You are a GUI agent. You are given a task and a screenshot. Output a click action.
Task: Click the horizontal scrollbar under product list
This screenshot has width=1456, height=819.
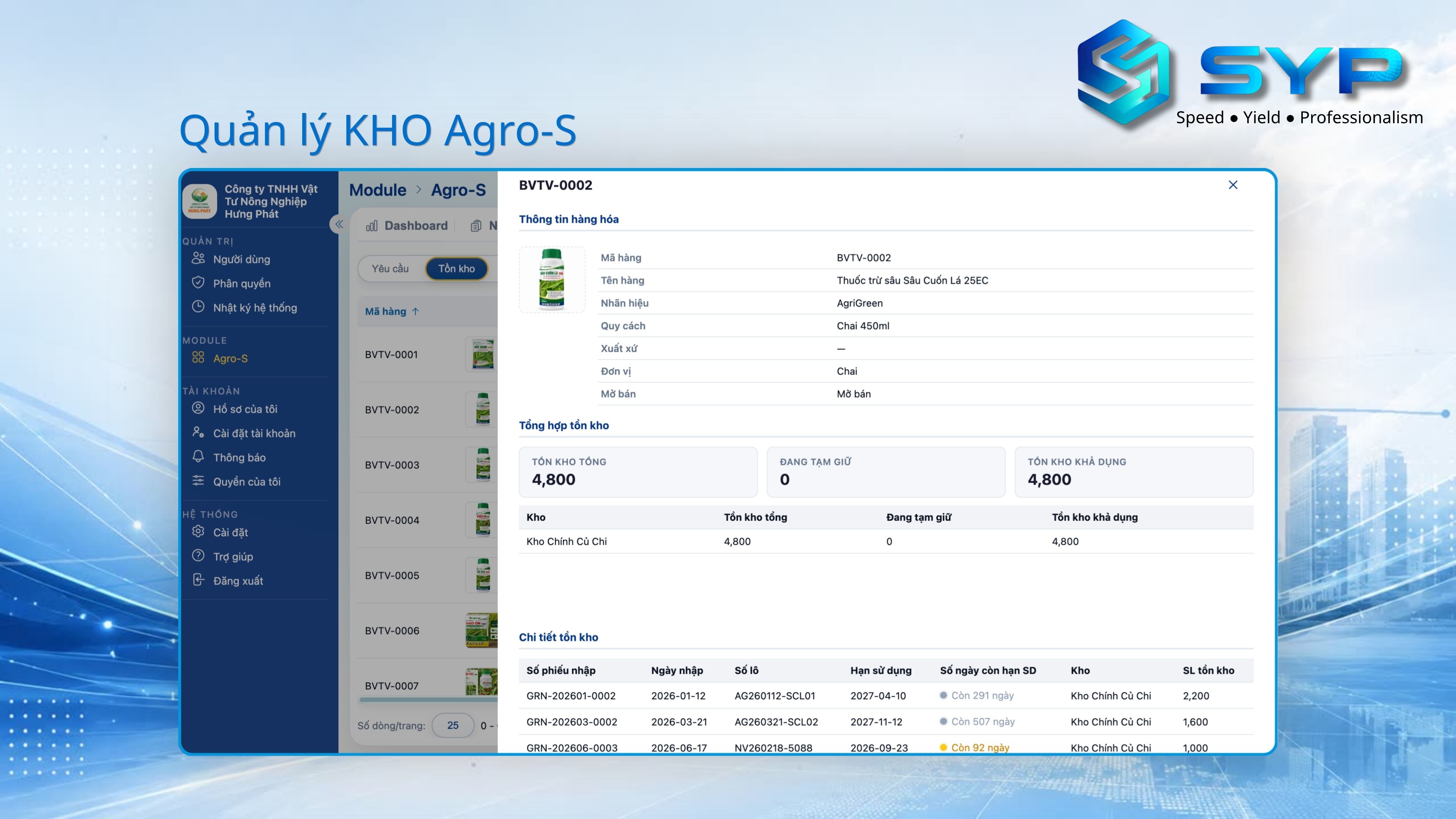pos(428,700)
